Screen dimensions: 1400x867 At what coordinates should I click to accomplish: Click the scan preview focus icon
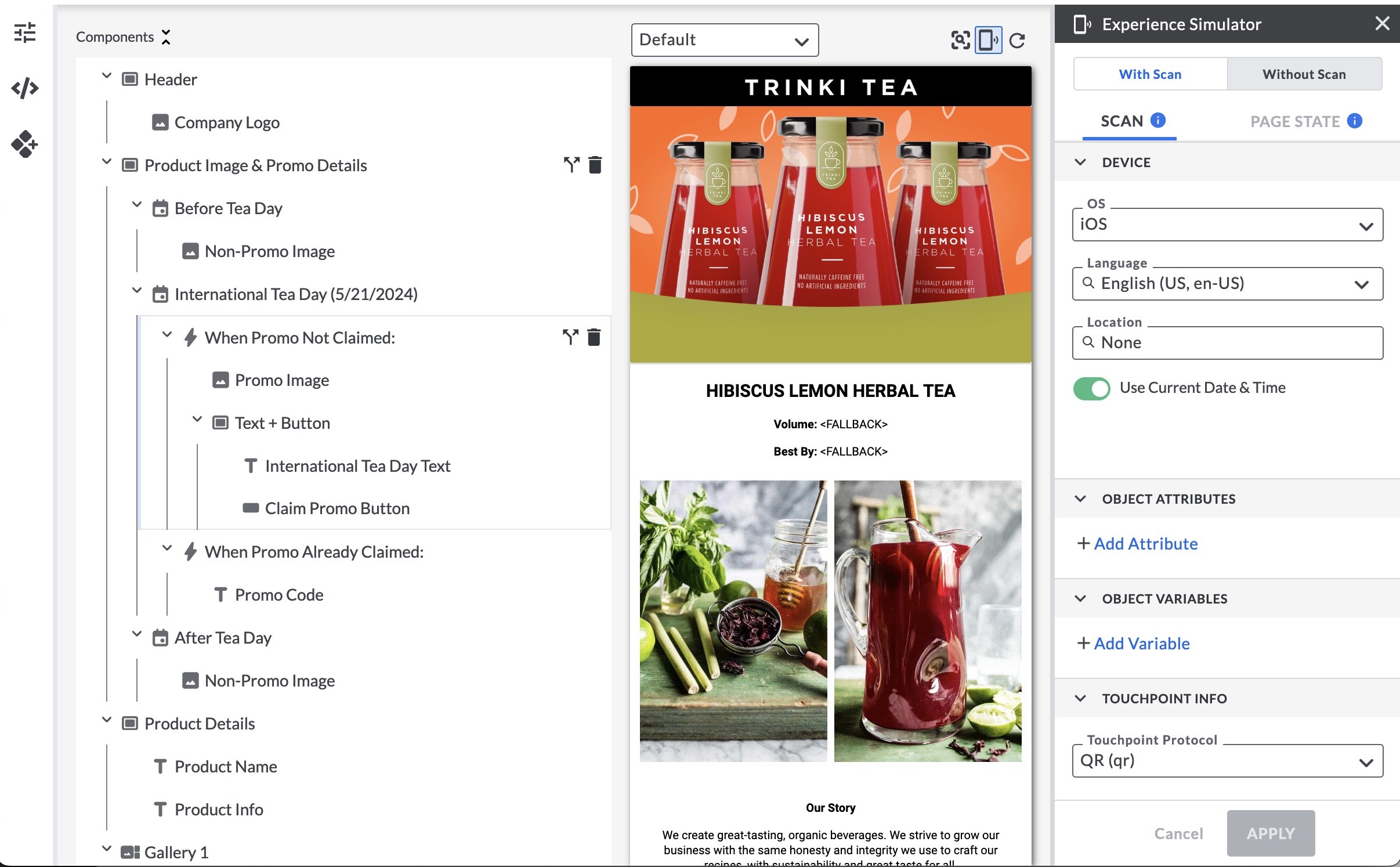960,40
